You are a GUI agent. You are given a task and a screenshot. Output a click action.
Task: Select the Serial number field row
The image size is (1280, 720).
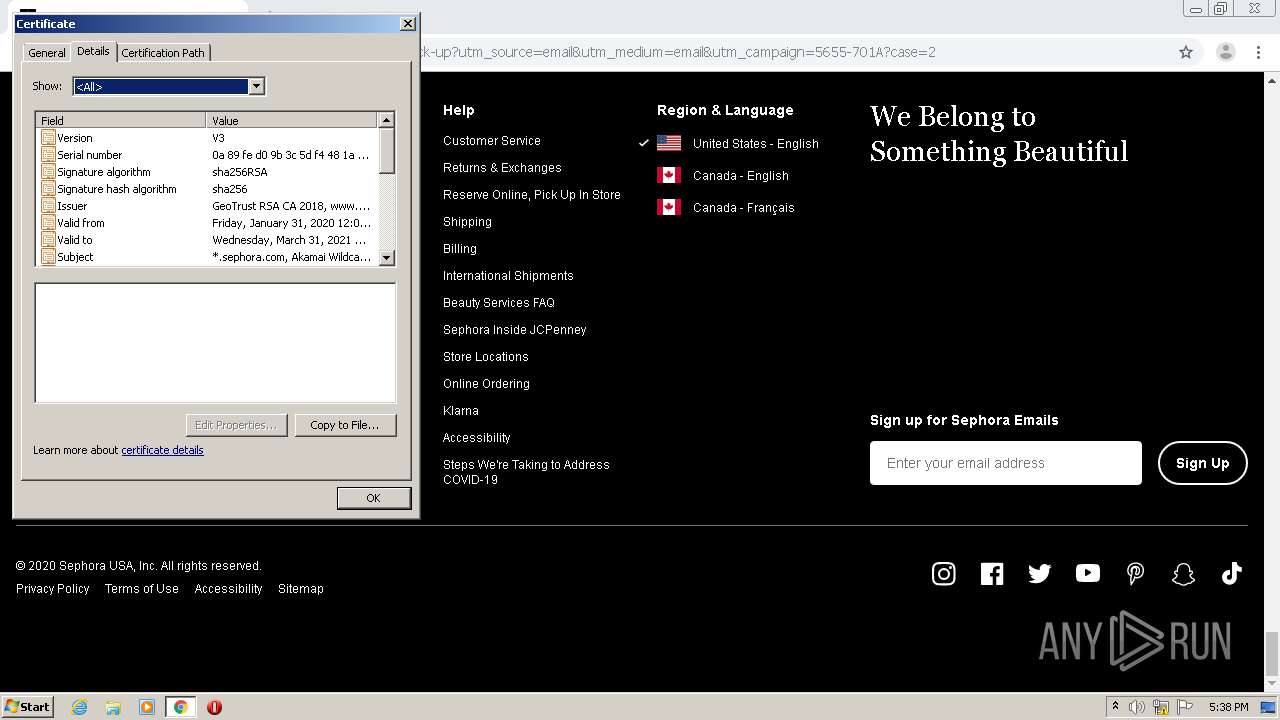coord(207,155)
